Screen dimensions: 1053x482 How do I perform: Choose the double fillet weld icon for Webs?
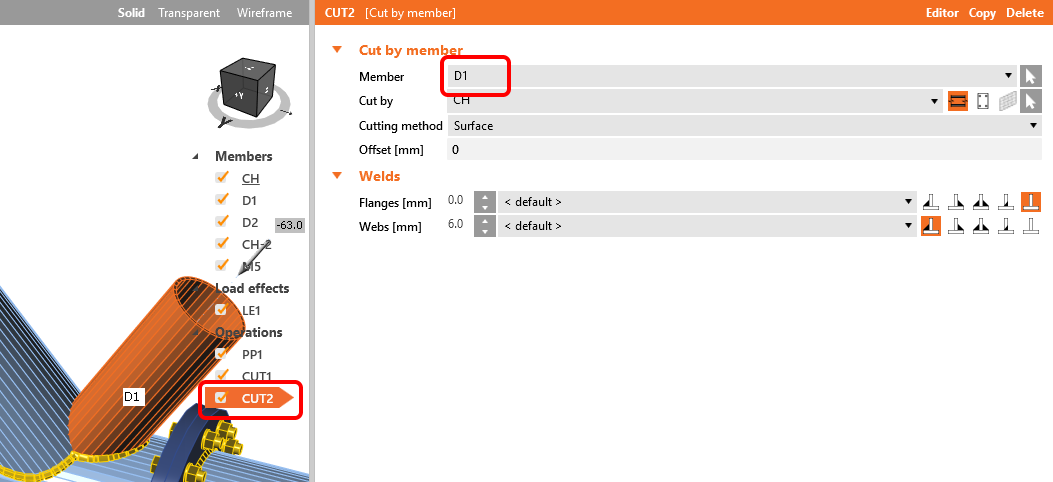tap(980, 226)
